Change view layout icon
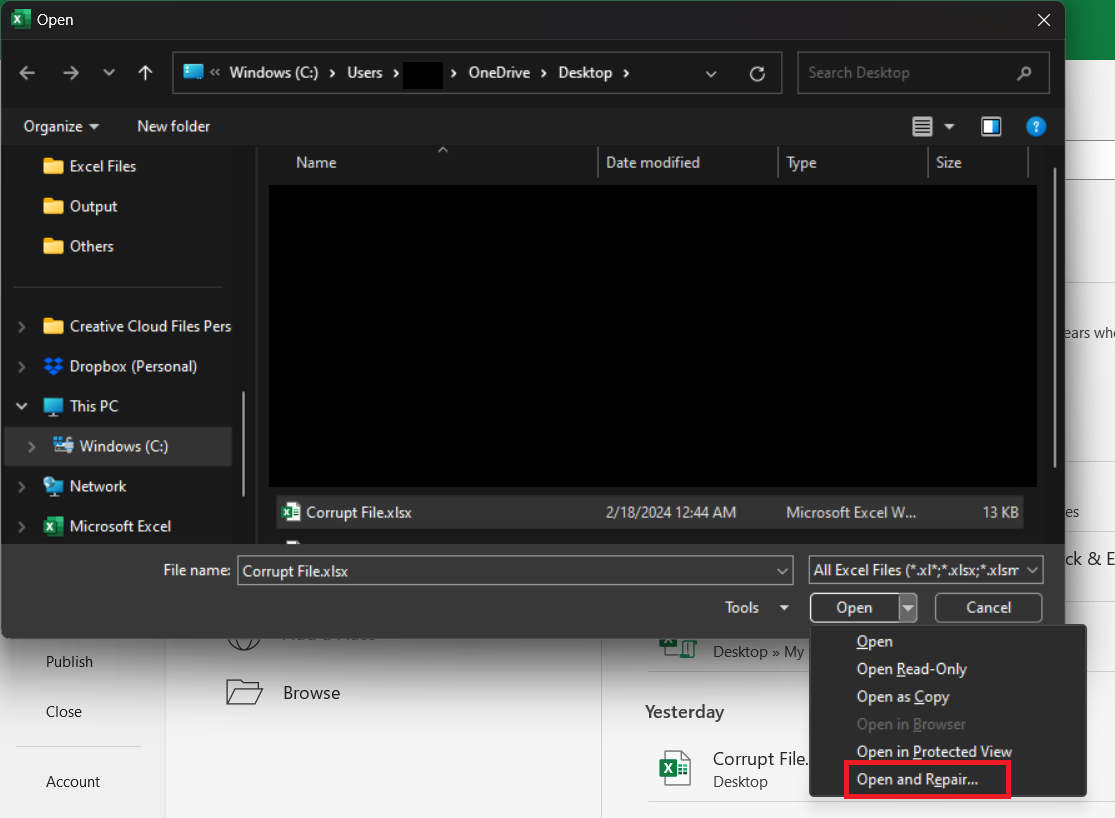 coord(922,127)
